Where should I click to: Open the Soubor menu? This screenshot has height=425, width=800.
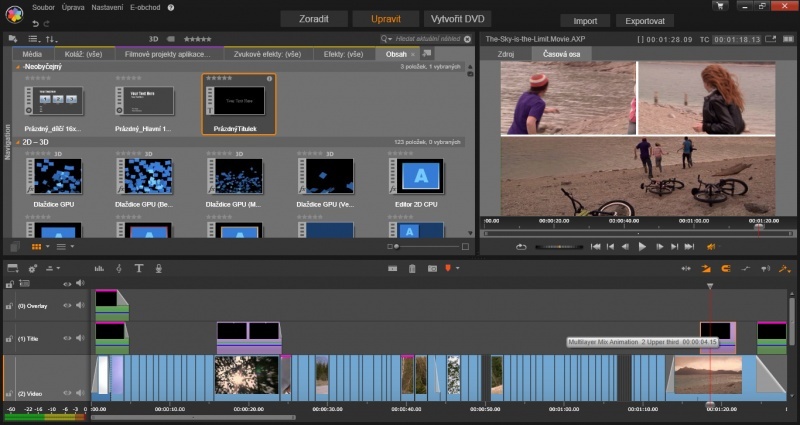pos(43,7)
